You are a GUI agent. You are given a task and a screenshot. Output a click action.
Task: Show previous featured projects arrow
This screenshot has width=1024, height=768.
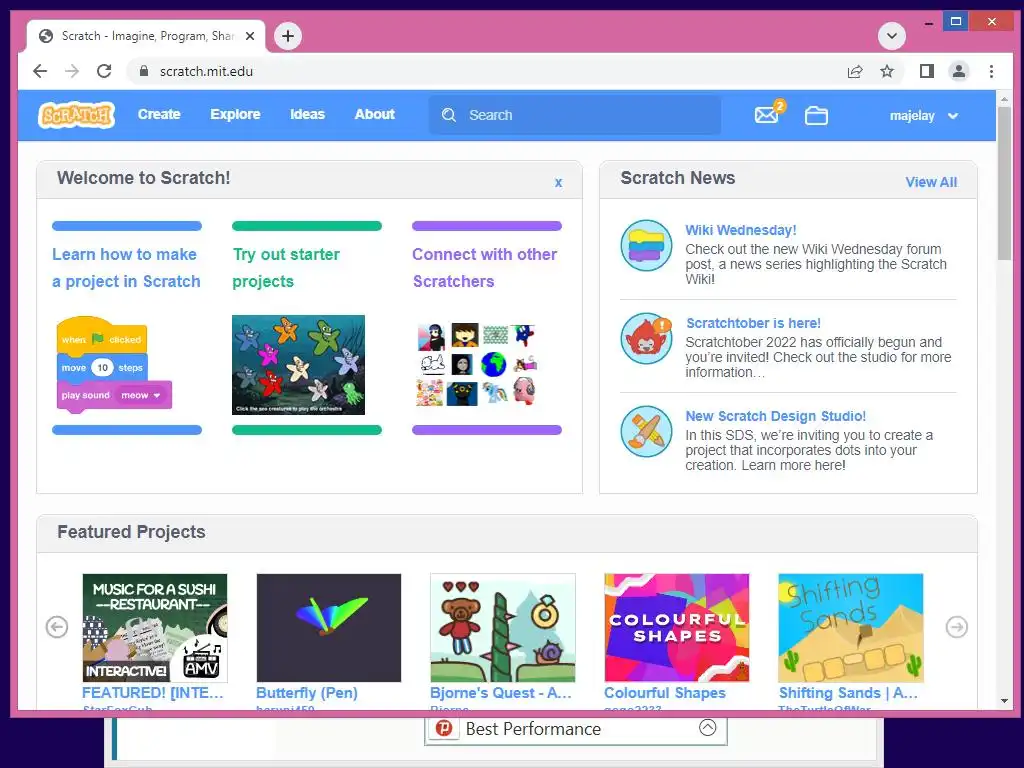point(57,627)
